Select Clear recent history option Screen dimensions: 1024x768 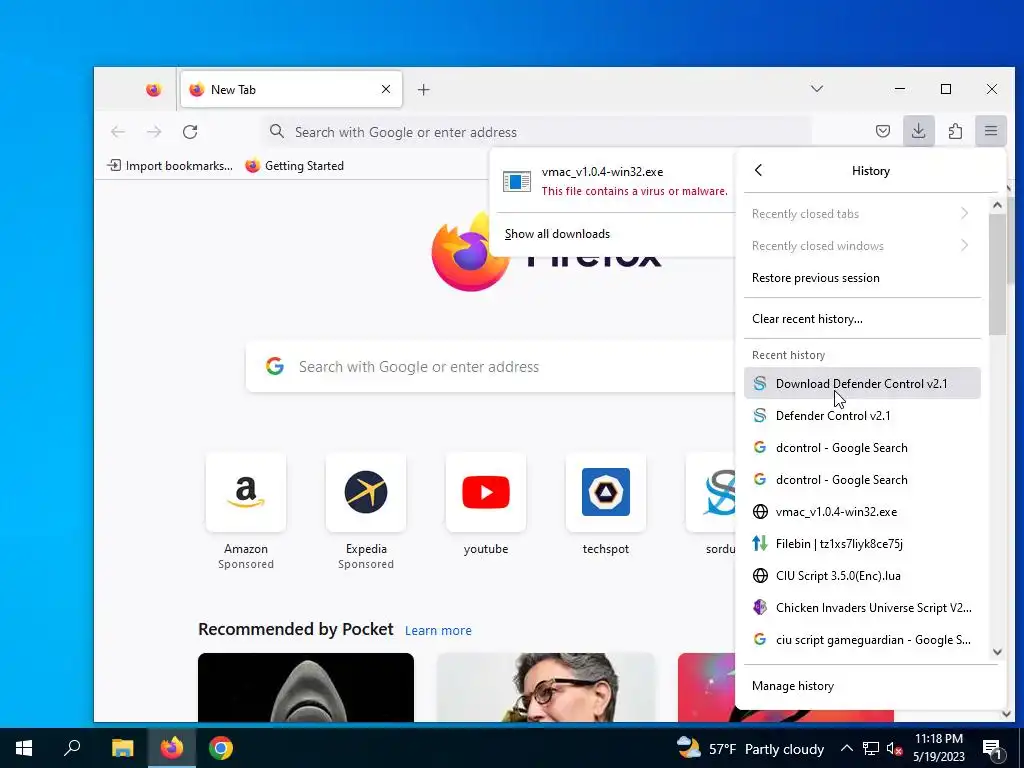coord(862,319)
